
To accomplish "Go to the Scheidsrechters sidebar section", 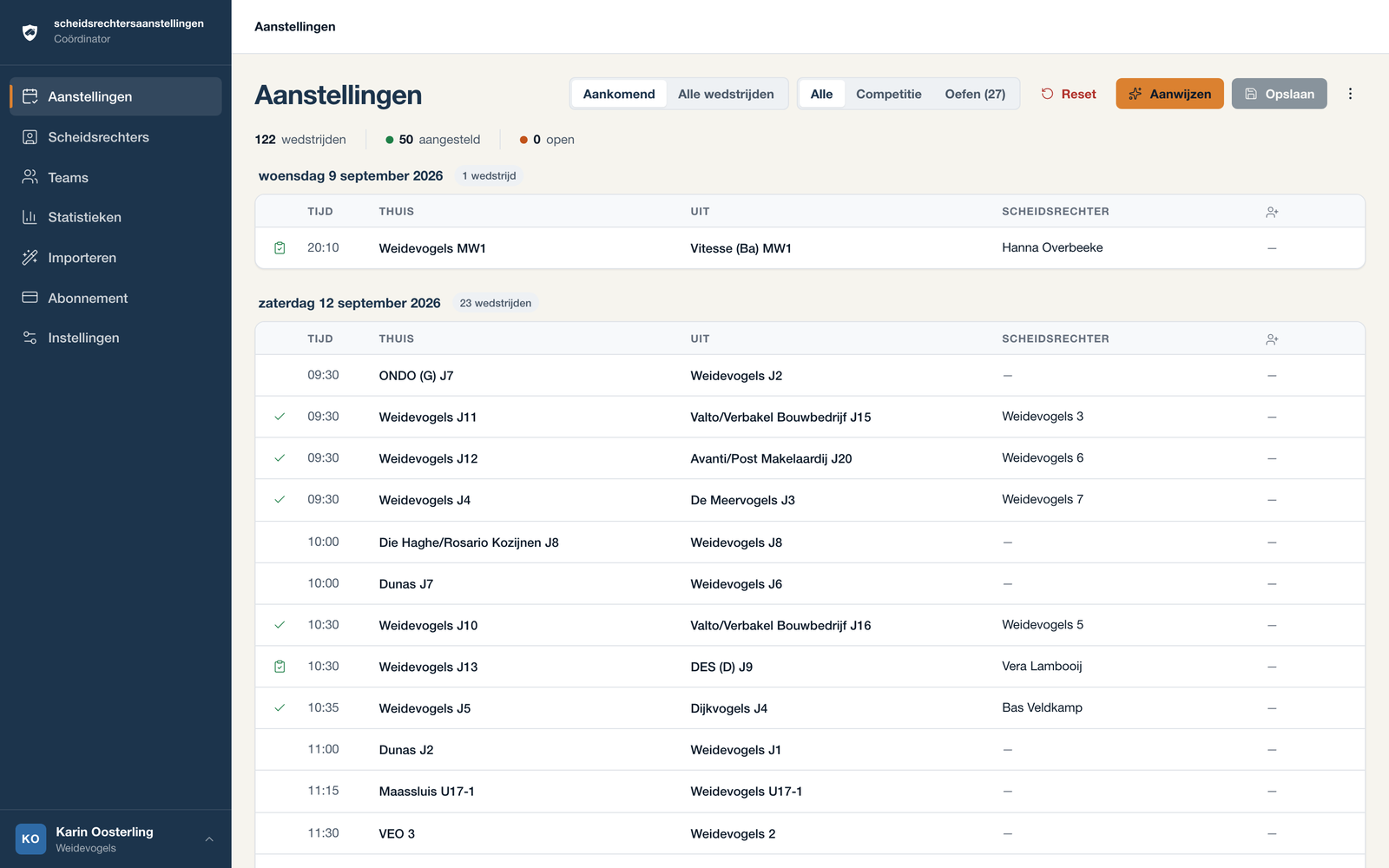I will pyautogui.click(x=115, y=137).
